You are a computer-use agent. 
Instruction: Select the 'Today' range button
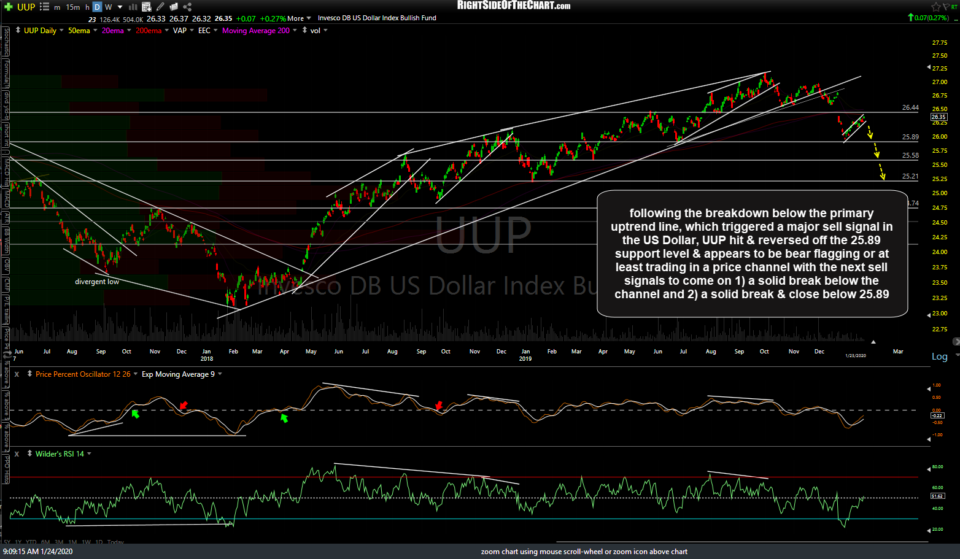pyautogui.click(x=115, y=542)
